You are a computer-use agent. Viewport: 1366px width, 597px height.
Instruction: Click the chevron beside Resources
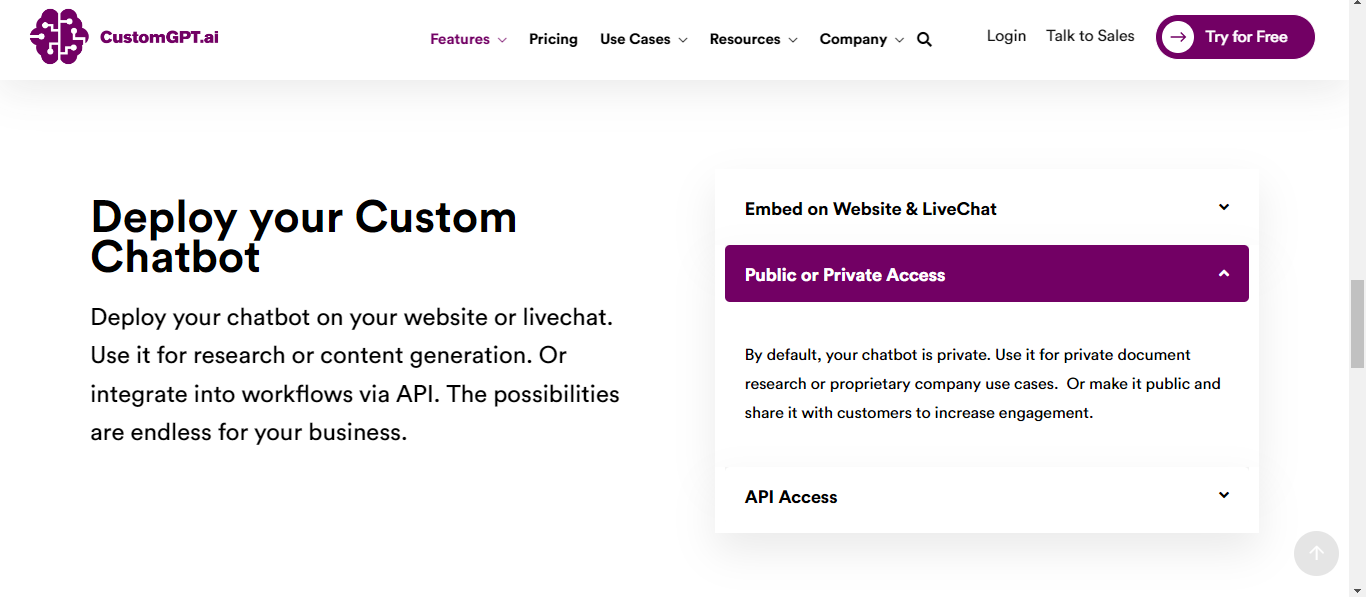(x=795, y=39)
